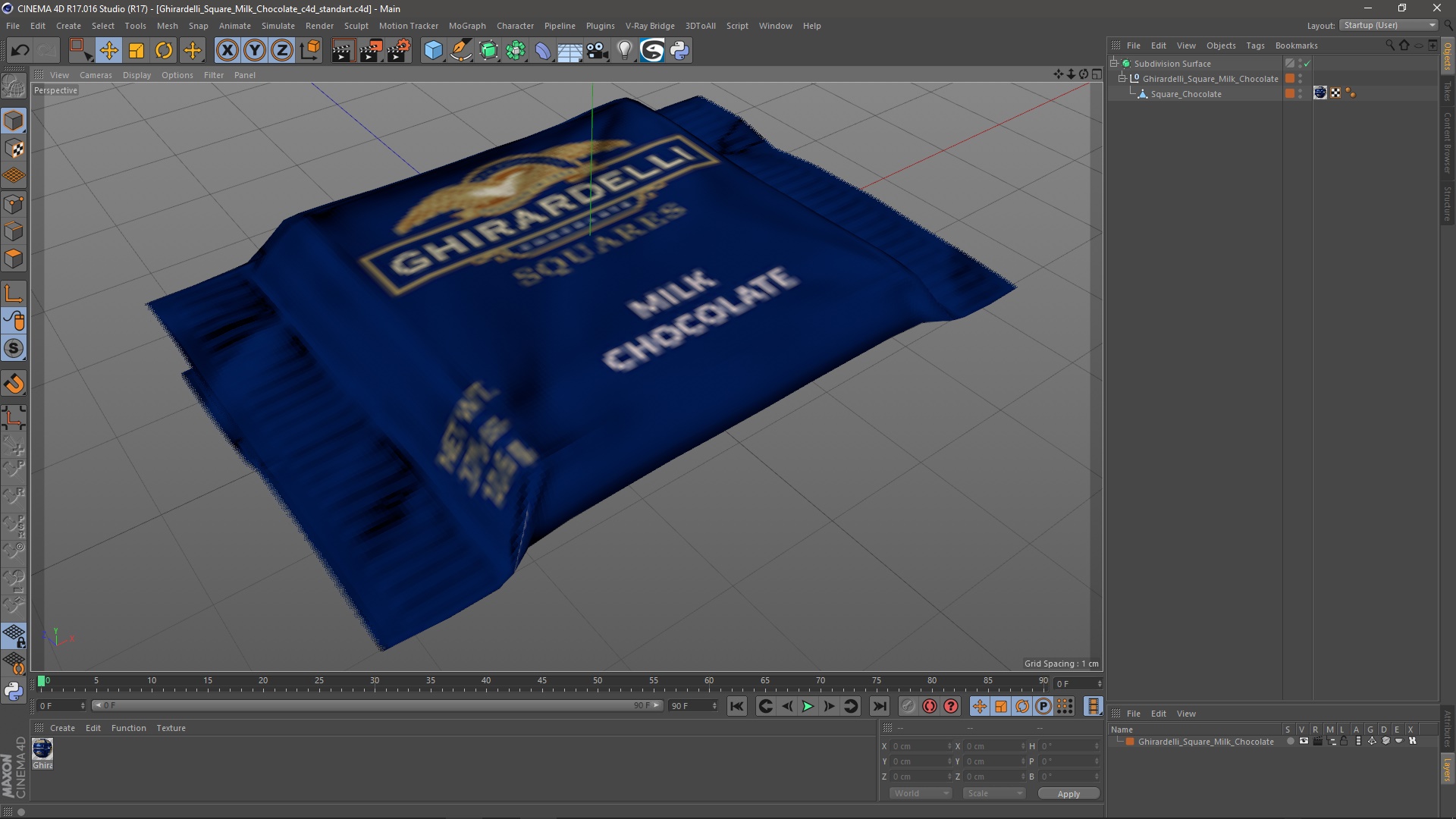The width and height of the screenshot is (1456, 819).
Task: Open the V-Ray Bridge menu
Action: 650,26
